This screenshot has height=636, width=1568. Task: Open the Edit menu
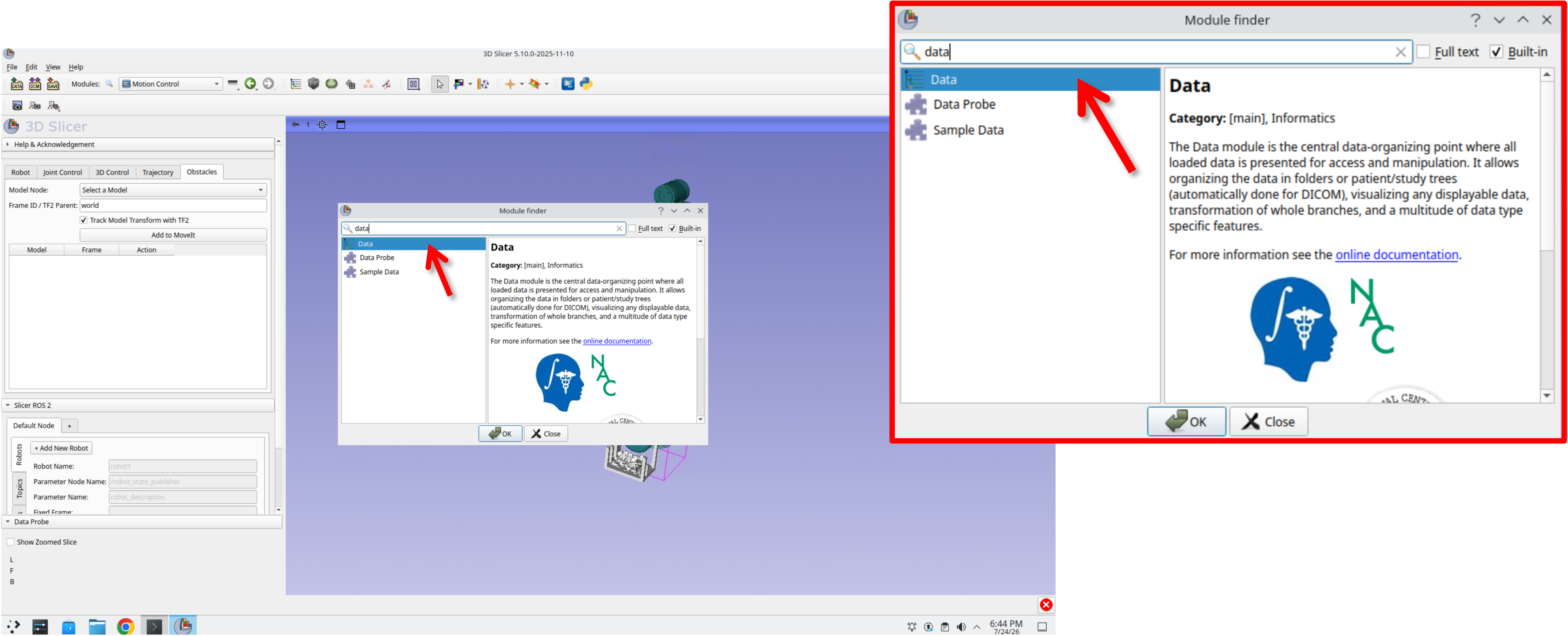coord(31,67)
